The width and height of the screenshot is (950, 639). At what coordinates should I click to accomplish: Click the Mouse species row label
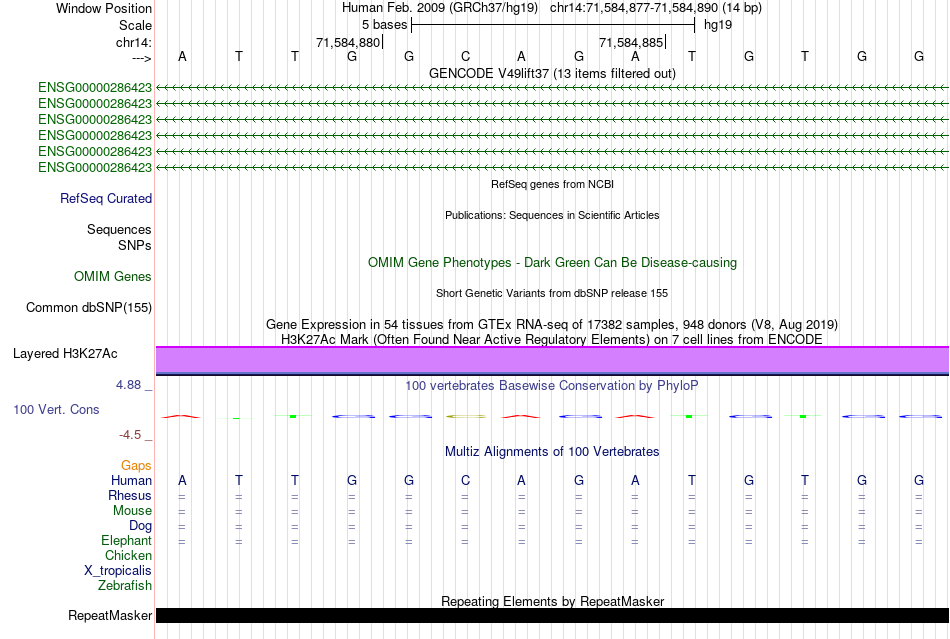132,511
